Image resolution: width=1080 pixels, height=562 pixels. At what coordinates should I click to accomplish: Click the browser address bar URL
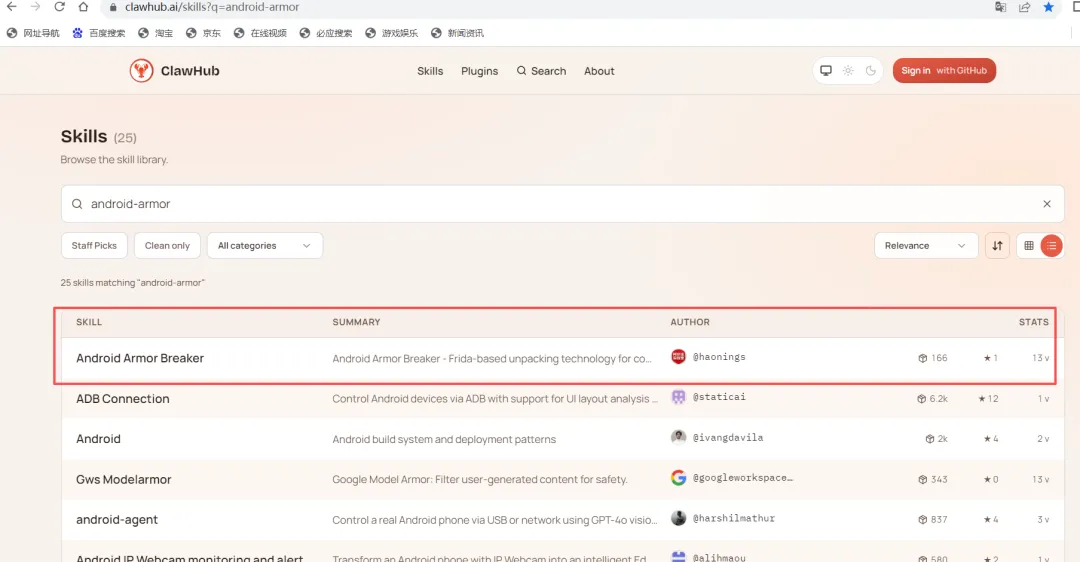tap(212, 7)
